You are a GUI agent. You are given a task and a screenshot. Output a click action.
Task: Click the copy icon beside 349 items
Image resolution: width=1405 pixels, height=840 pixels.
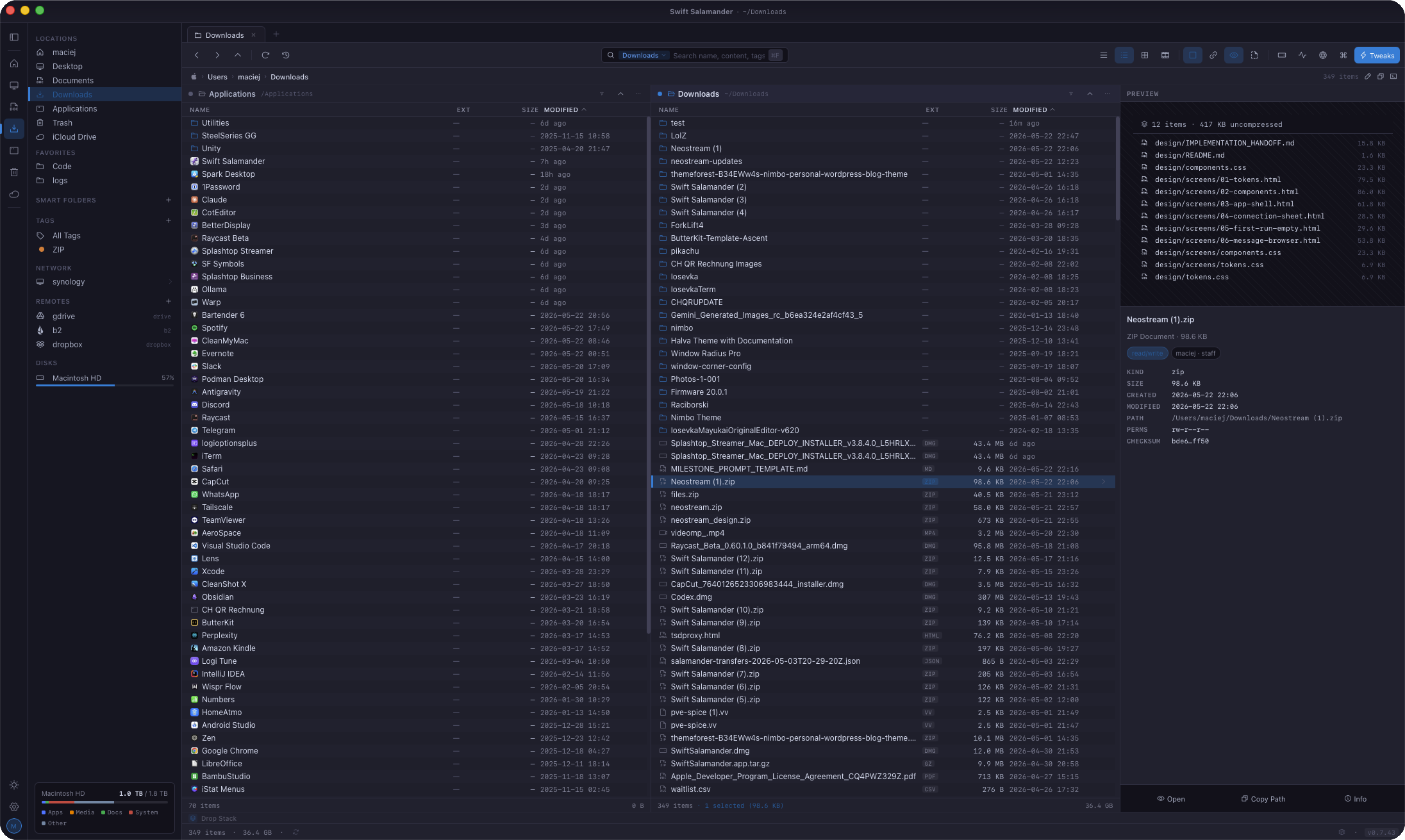[1381, 76]
